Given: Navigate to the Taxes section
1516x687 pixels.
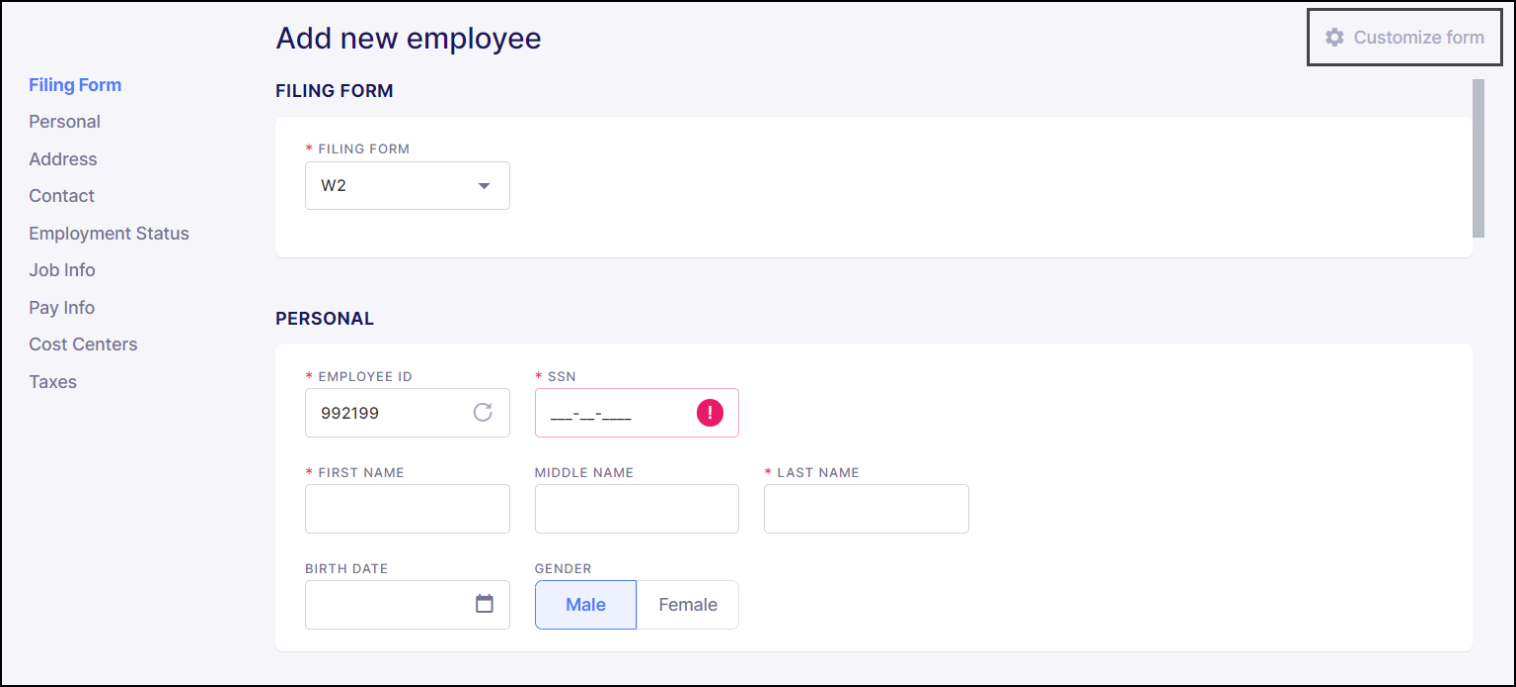Looking at the screenshot, I should click(x=52, y=381).
